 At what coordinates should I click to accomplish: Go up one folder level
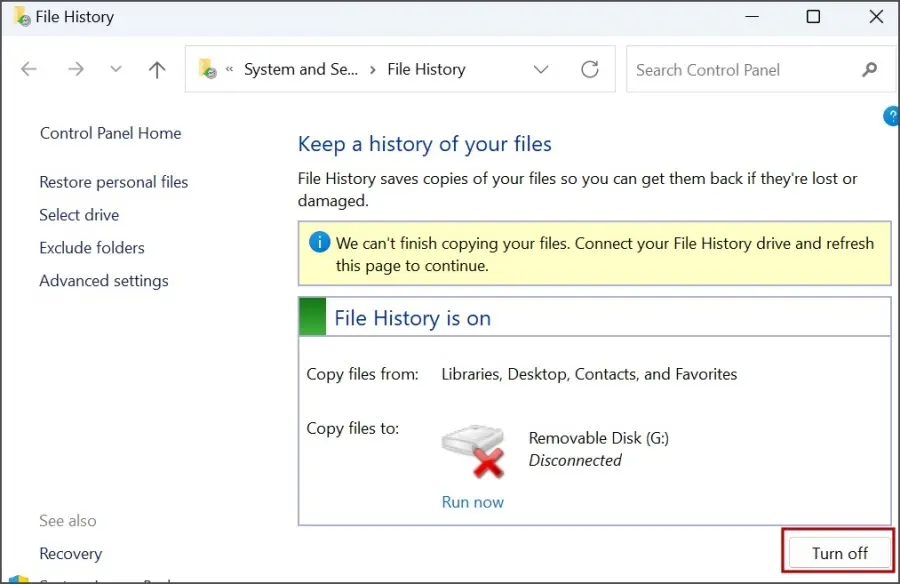pyautogui.click(x=156, y=69)
